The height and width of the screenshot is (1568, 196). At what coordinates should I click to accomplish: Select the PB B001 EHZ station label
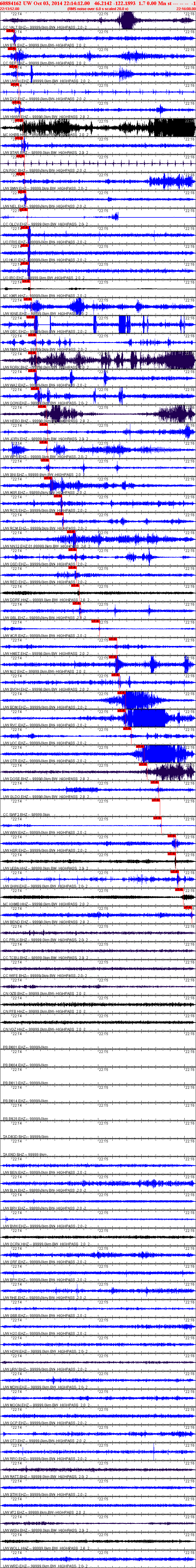click(x=15, y=1047)
